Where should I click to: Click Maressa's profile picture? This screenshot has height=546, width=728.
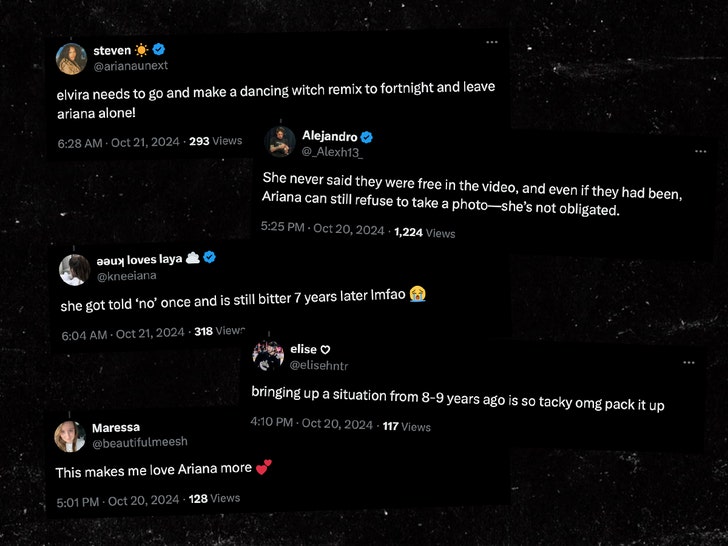[70, 435]
